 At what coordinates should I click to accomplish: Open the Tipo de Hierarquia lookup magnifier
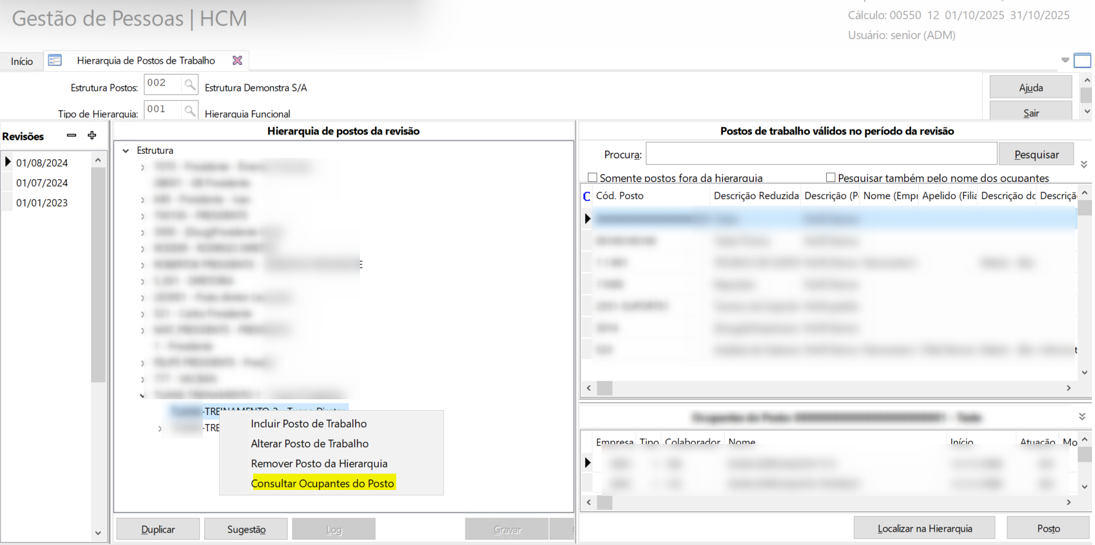pyautogui.click(x=190, y=111)
